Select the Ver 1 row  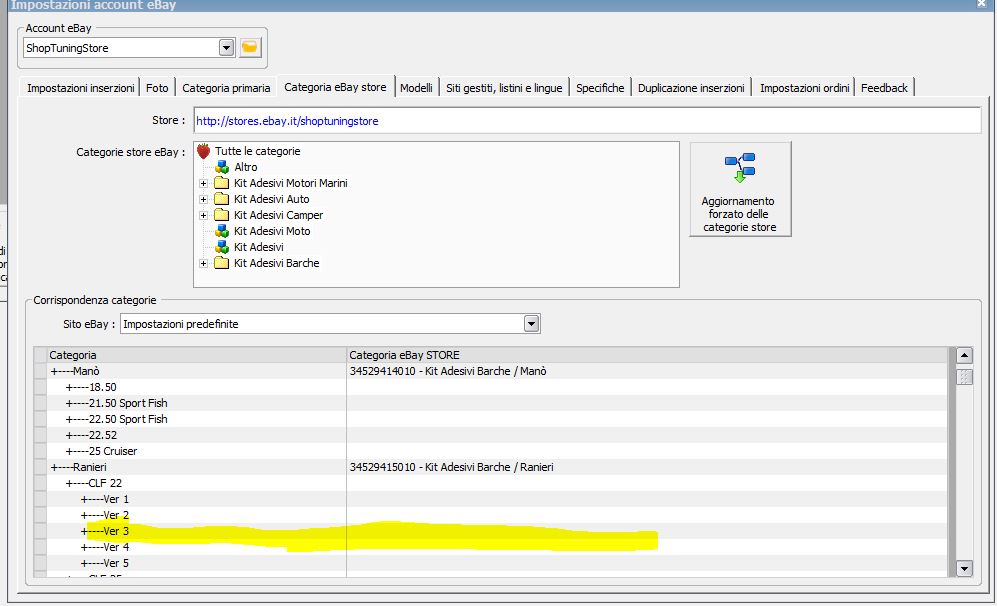pos(196,499)
